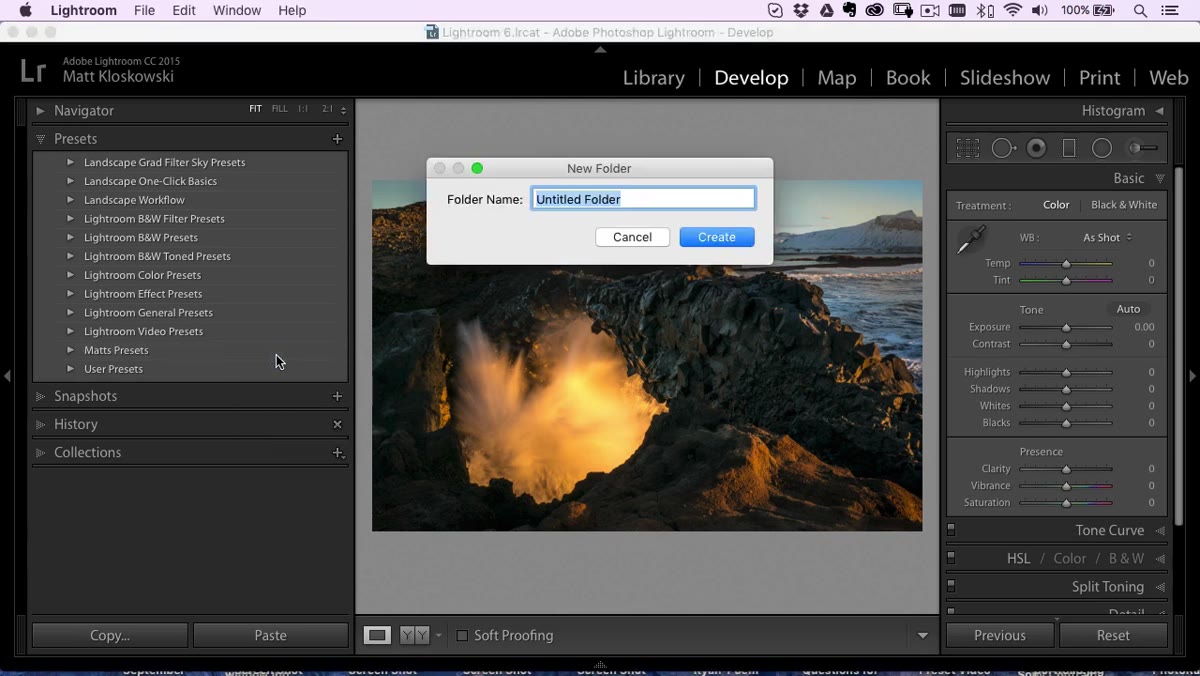Open the Apple menu
This screenshot has height=676, width=1200.
click(25, 10)
